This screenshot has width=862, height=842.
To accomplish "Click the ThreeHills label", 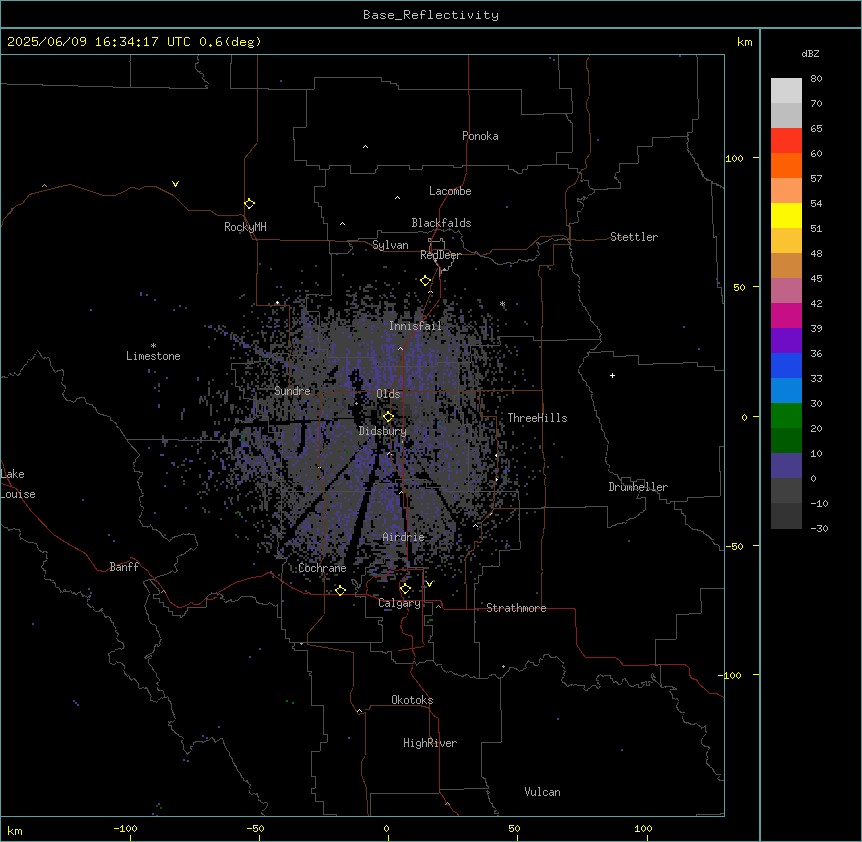I will [x=537, y=418].
